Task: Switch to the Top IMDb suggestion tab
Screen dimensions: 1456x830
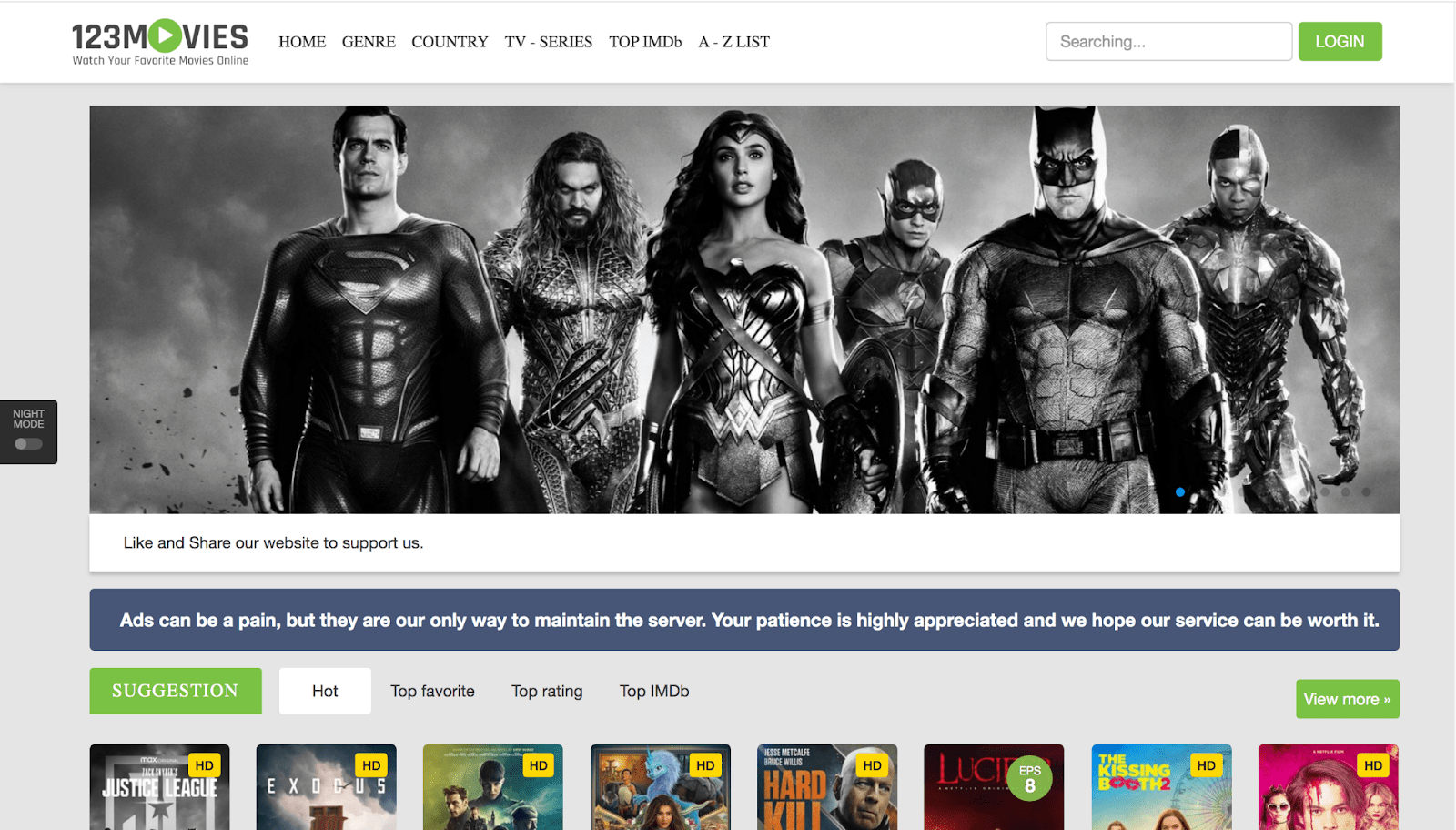Action: (654, 691)
